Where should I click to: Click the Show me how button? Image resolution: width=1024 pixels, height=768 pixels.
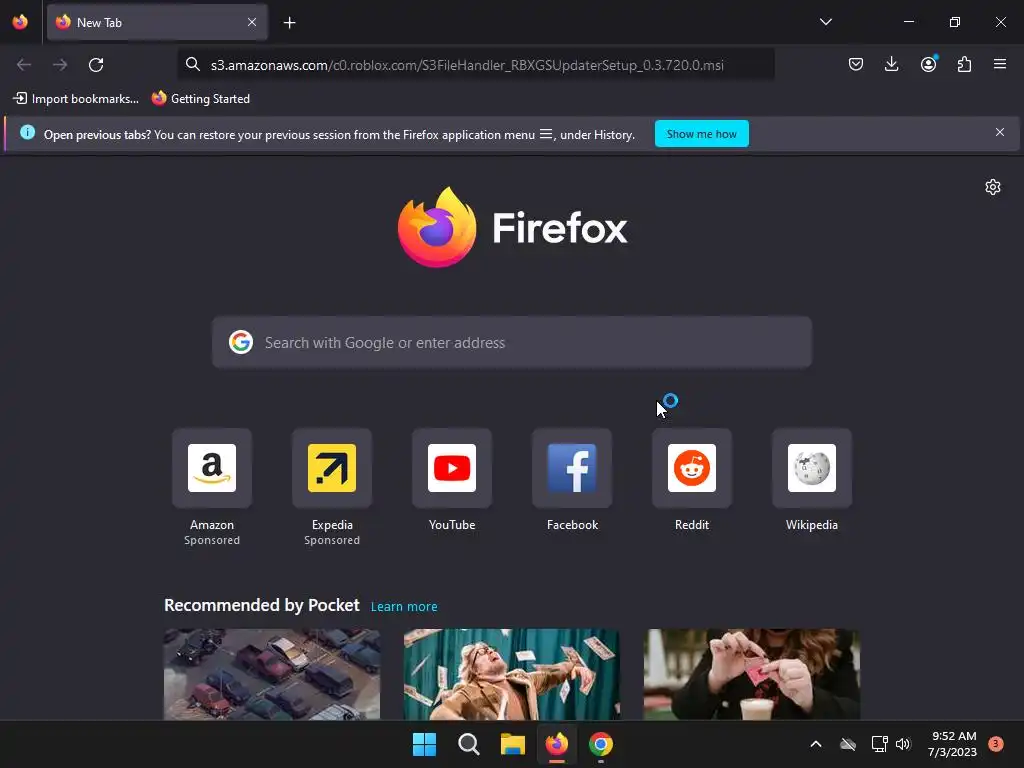(x=701, y=134)
